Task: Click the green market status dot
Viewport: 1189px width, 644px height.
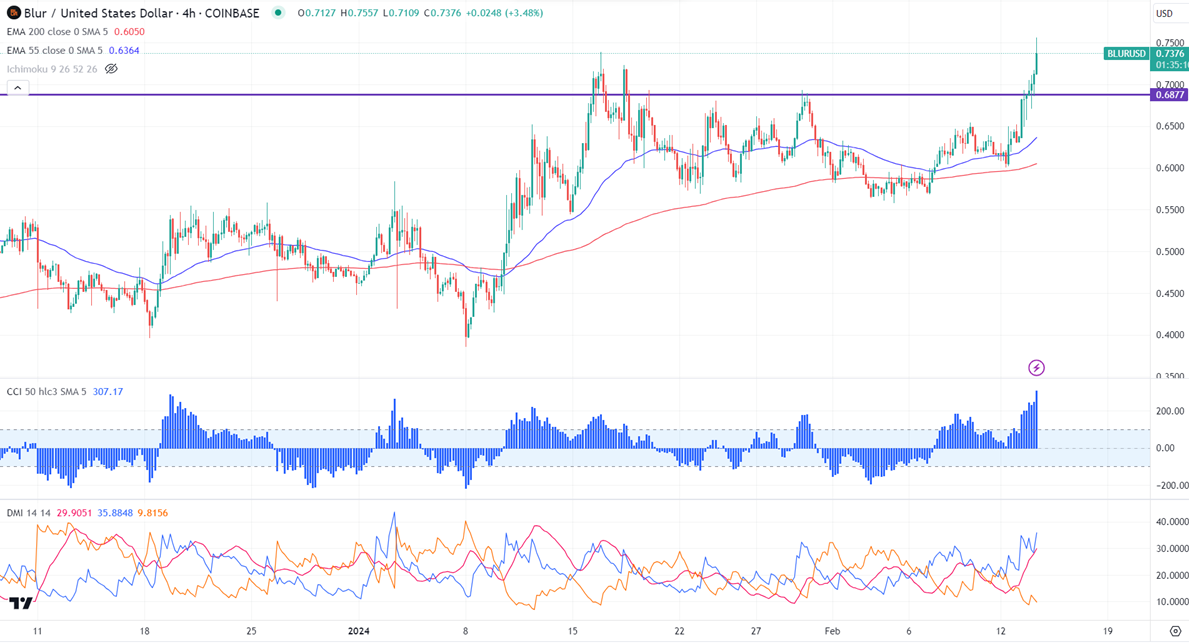Action: pos(278,13)
